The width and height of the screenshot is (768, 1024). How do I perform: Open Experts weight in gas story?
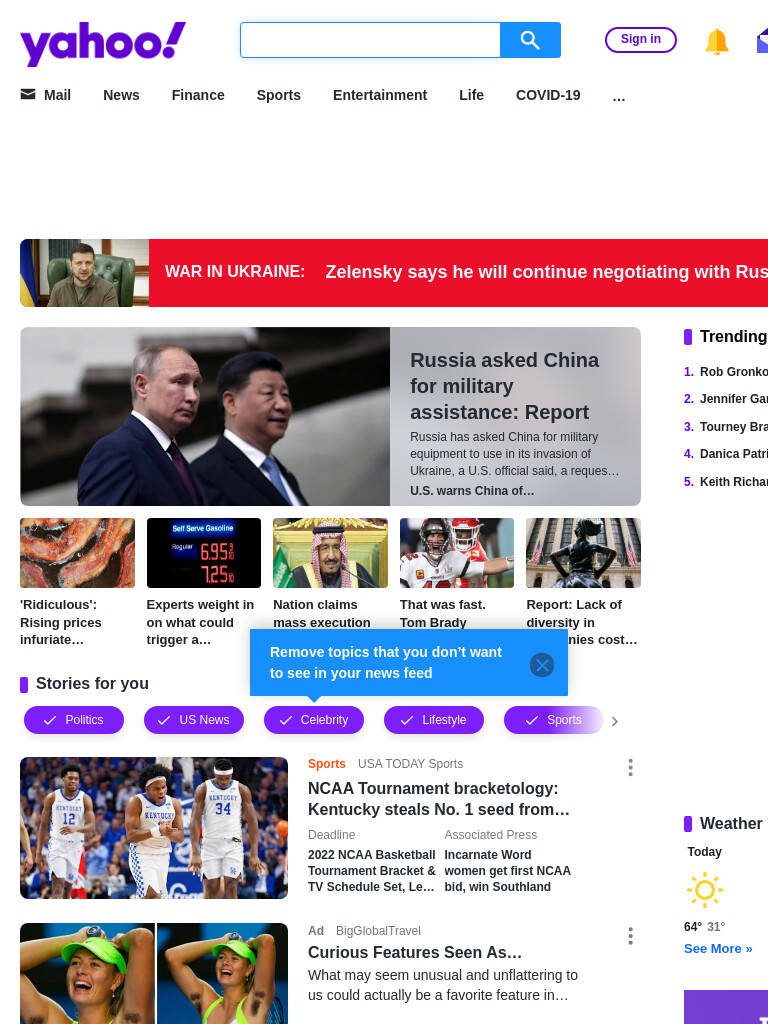pyautogui.click(x=200, y=622)
